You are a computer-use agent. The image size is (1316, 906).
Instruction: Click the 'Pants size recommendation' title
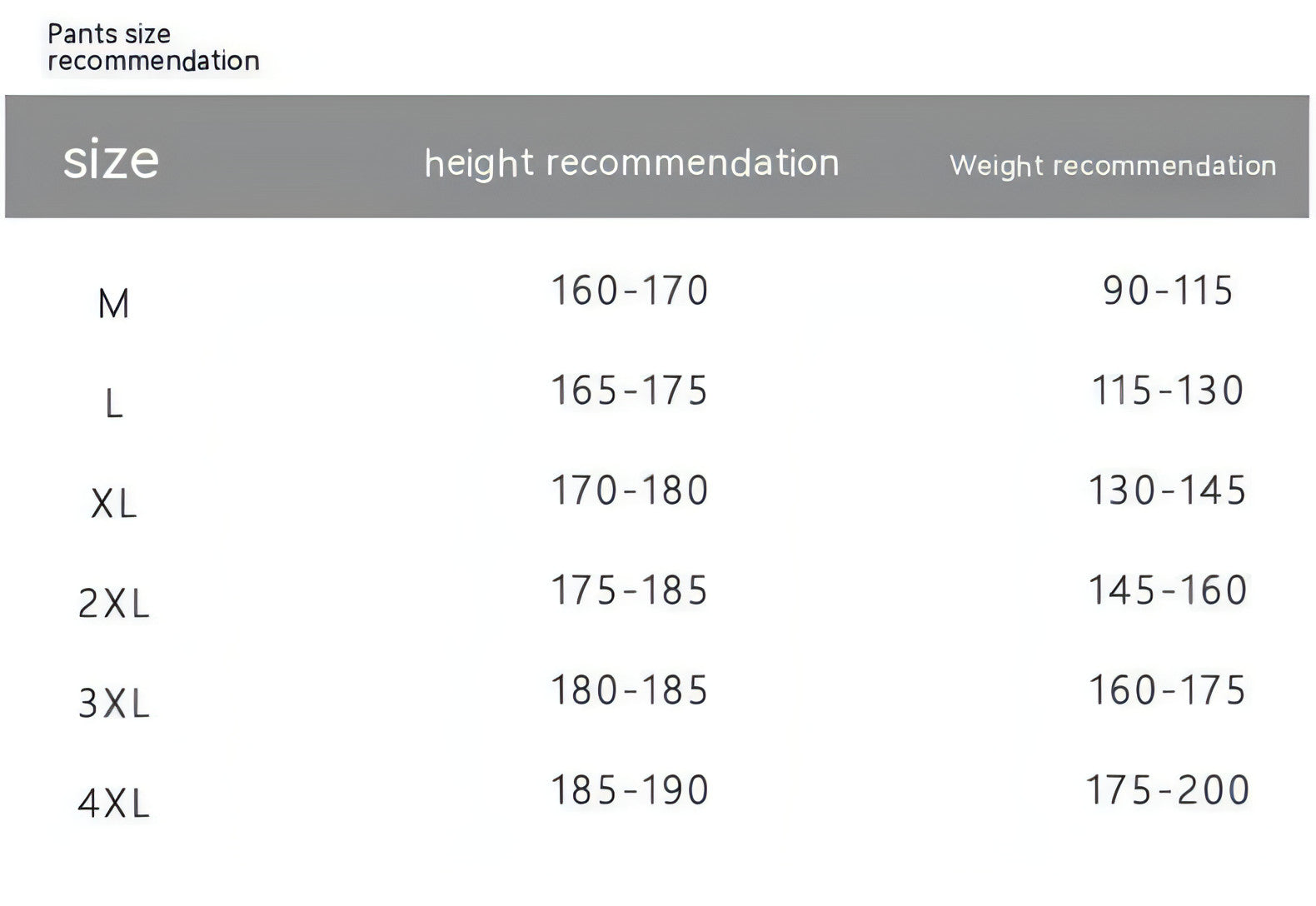tap(153, 47)
